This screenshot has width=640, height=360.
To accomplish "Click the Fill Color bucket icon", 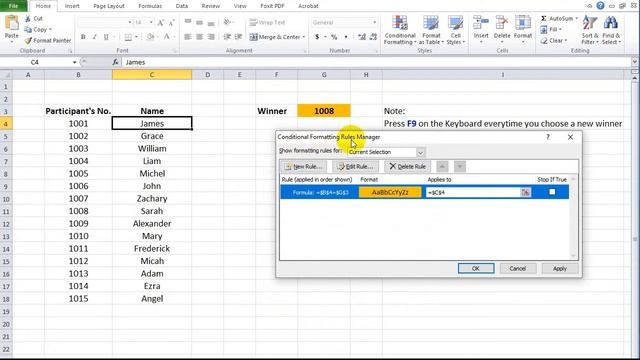I will 150,37.
